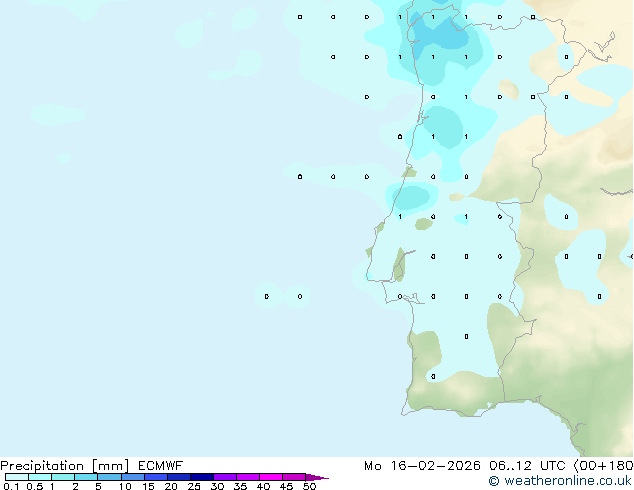This screenshot has height=490, width=634.
Task: Click the legend scale value "50"
Action: click(x=309, y=486)
